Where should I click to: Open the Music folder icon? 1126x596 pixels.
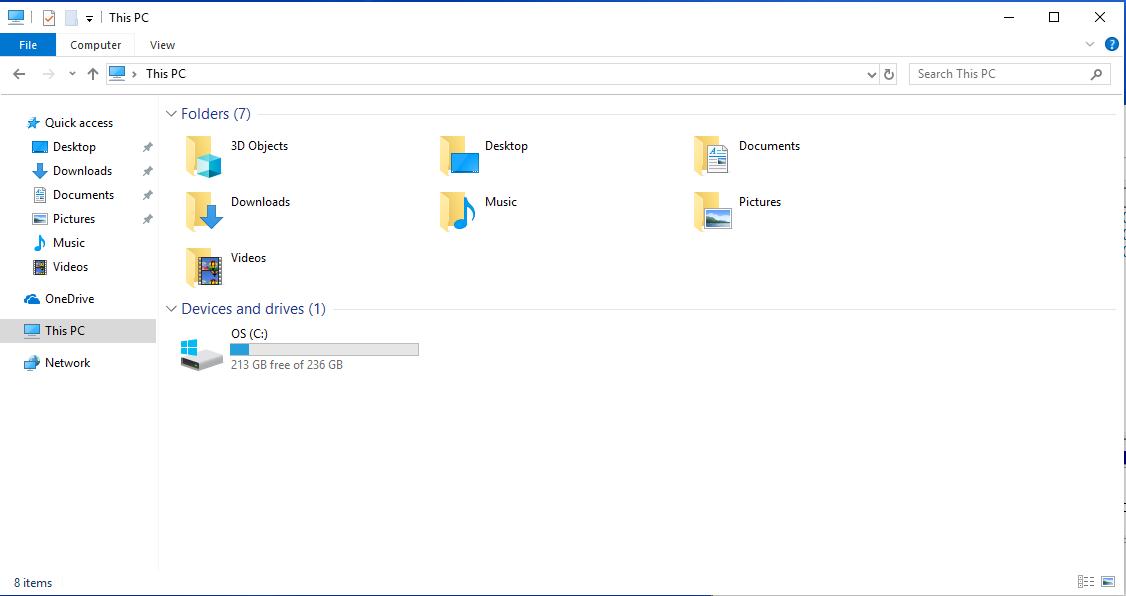click(457, 212)
